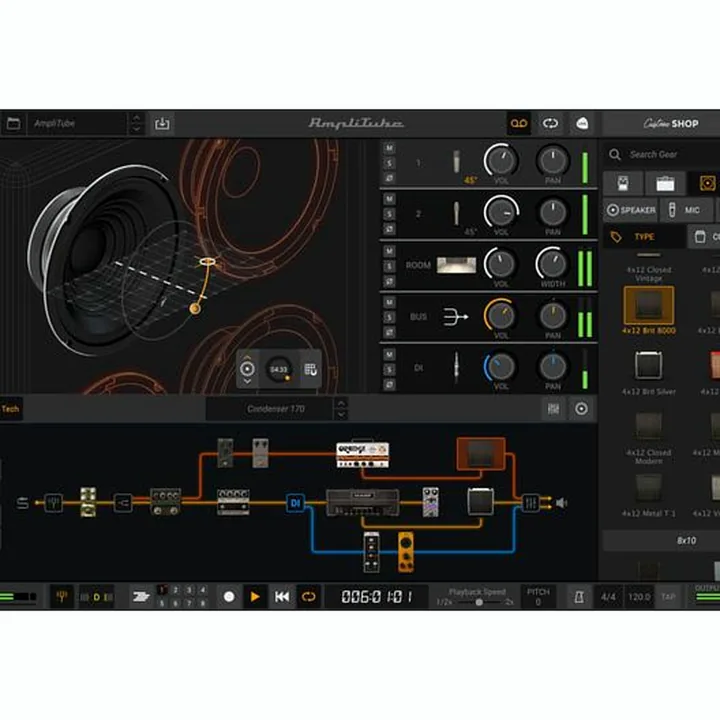720x720 pixels.
Task: Open the looper icon in header
Action: (x=550, y=123)
